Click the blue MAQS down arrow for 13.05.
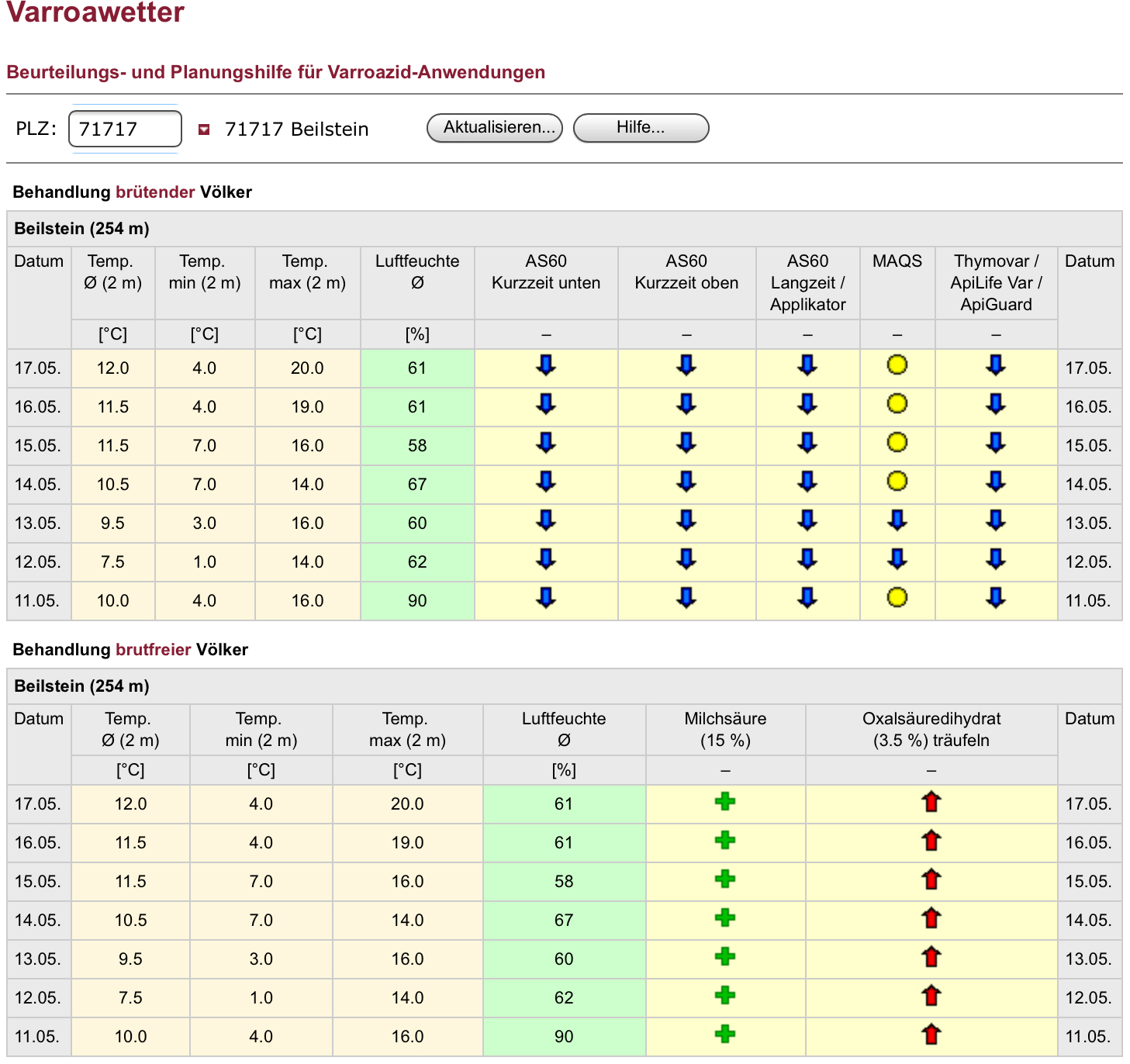The height and width of the screenshot is (1064, 1130). pos(897,520)
